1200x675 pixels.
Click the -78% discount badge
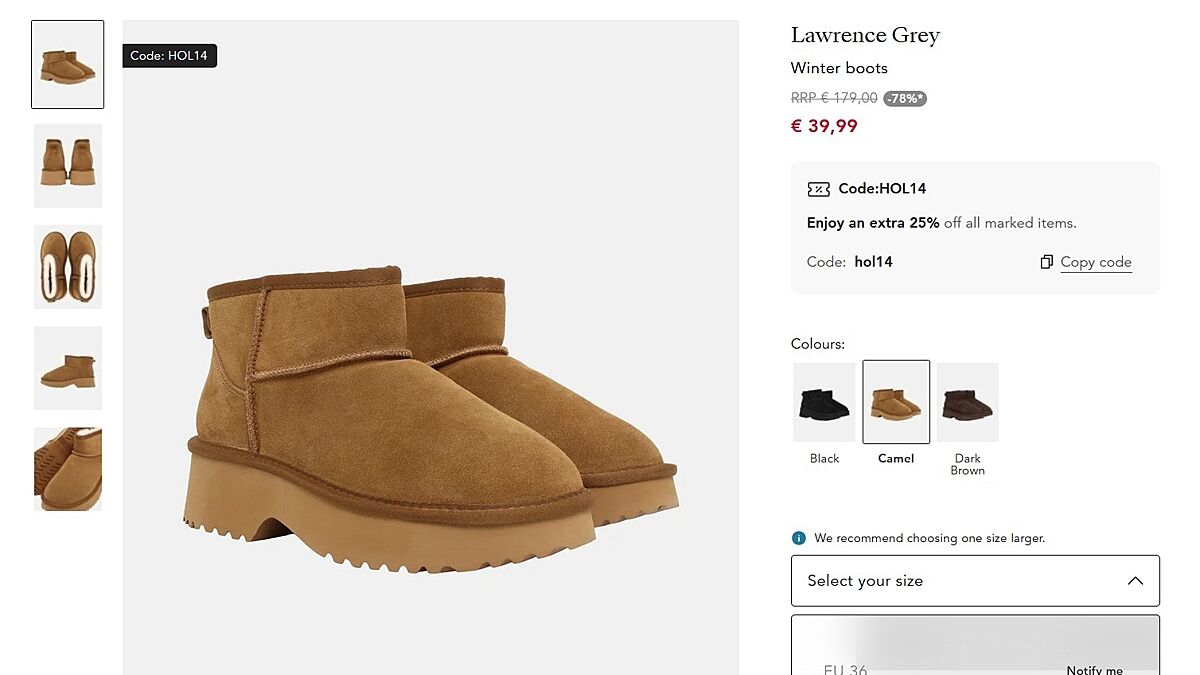[904, 98]
